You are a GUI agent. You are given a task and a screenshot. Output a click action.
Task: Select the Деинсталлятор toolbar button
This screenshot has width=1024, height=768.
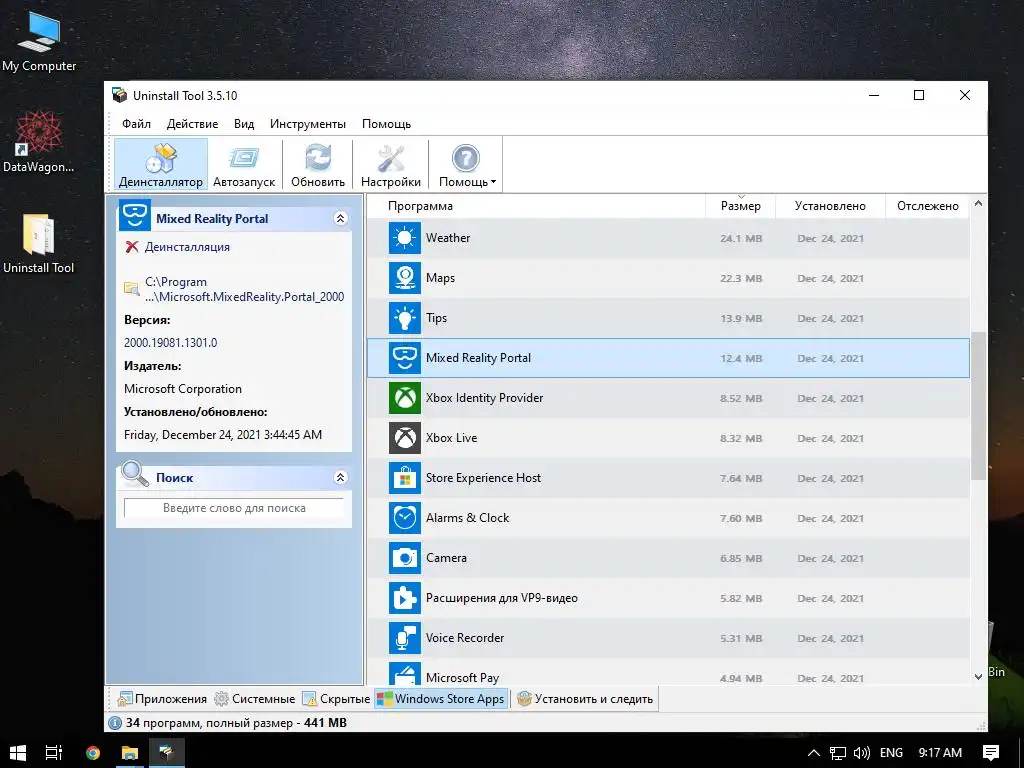coord(161,165)
